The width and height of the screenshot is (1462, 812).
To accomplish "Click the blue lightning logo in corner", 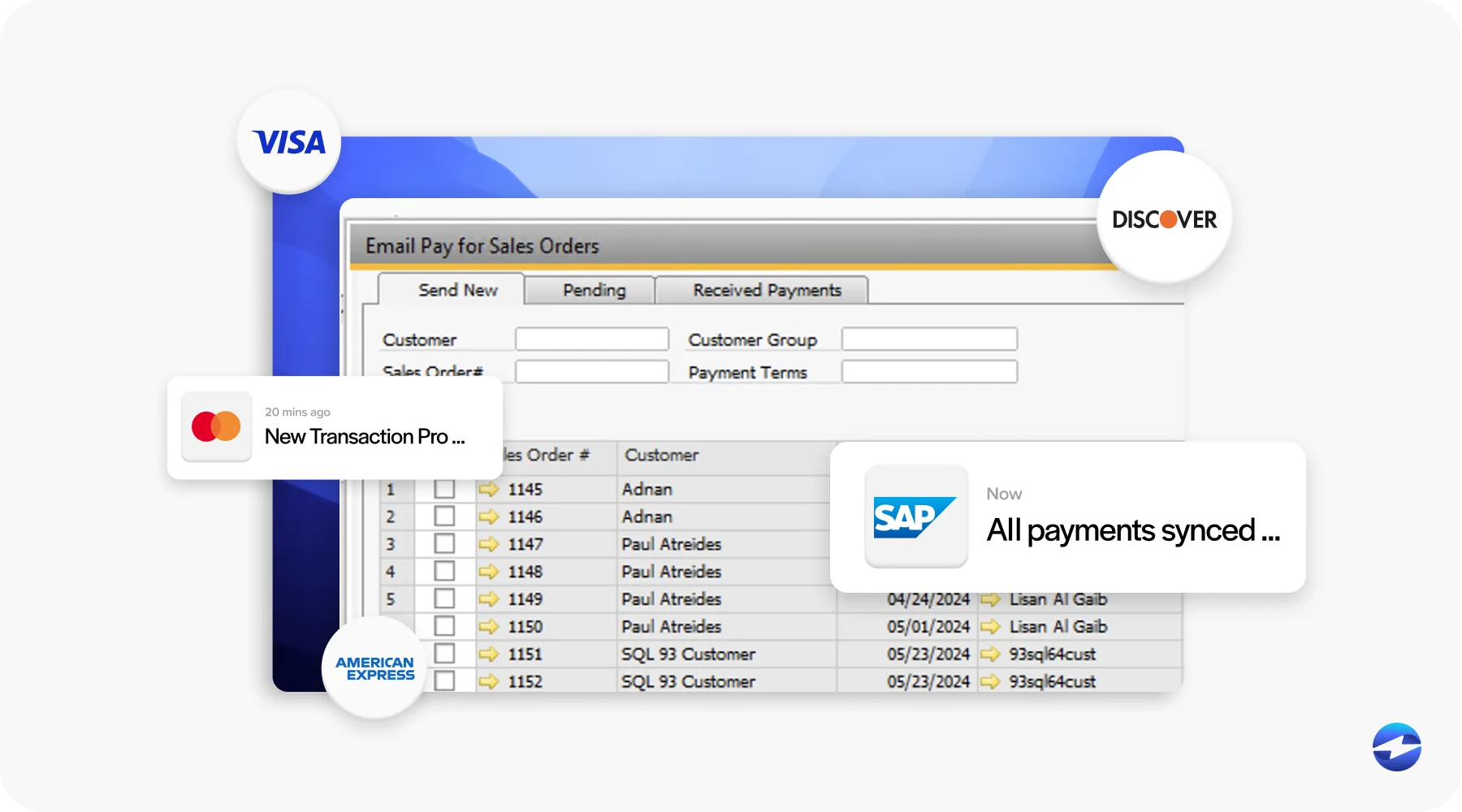I will click(x=1397, y=747).
